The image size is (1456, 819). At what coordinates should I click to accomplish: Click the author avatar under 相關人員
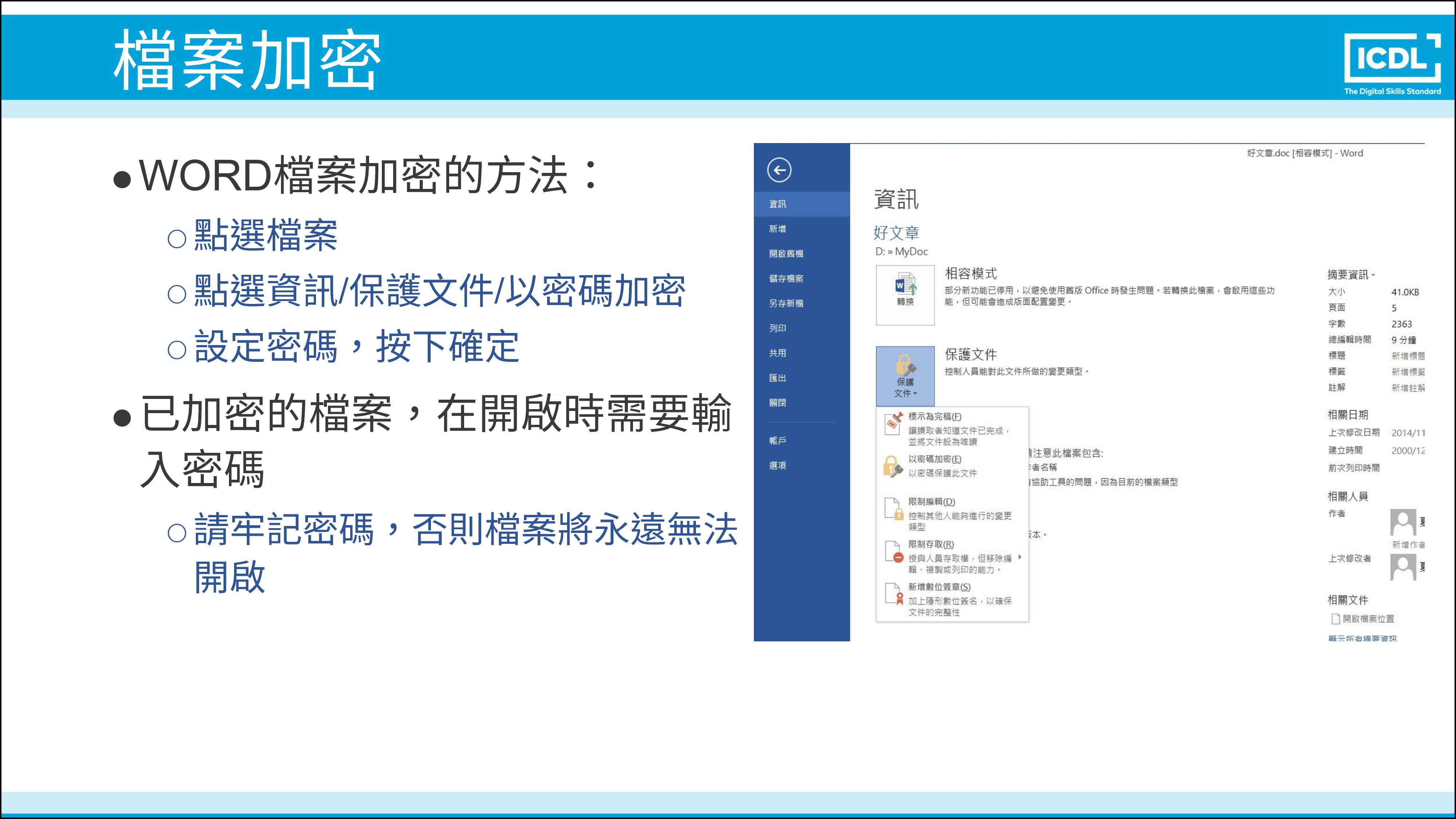[x=1403, y=522]
